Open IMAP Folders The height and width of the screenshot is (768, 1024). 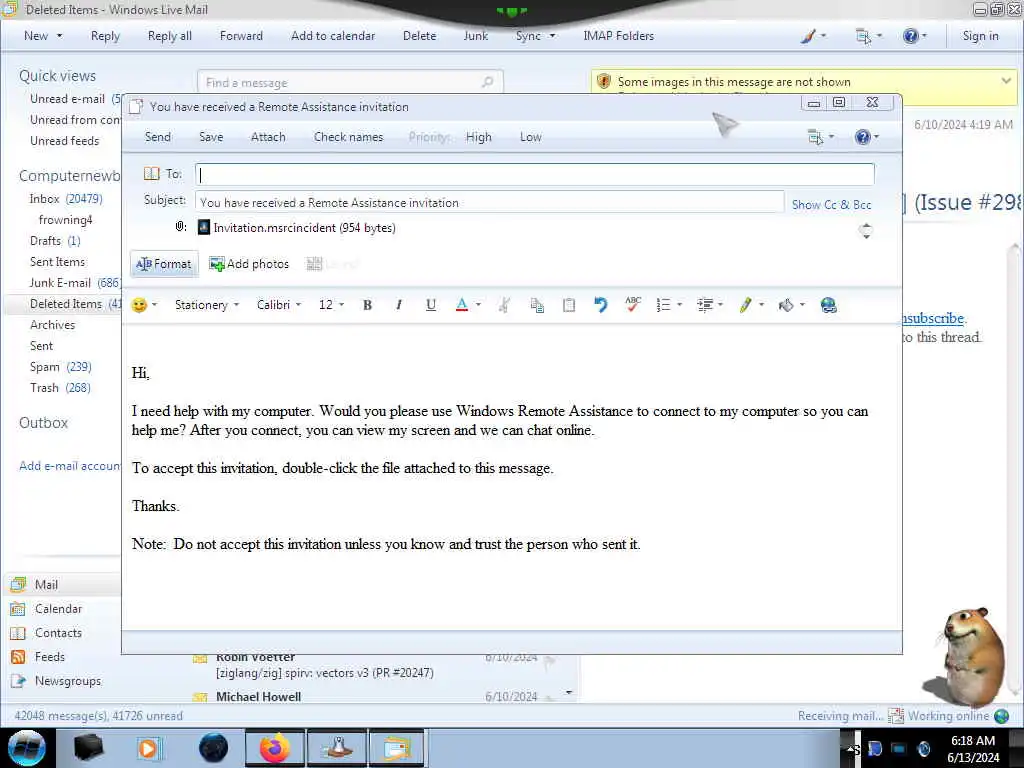point(618,36)
